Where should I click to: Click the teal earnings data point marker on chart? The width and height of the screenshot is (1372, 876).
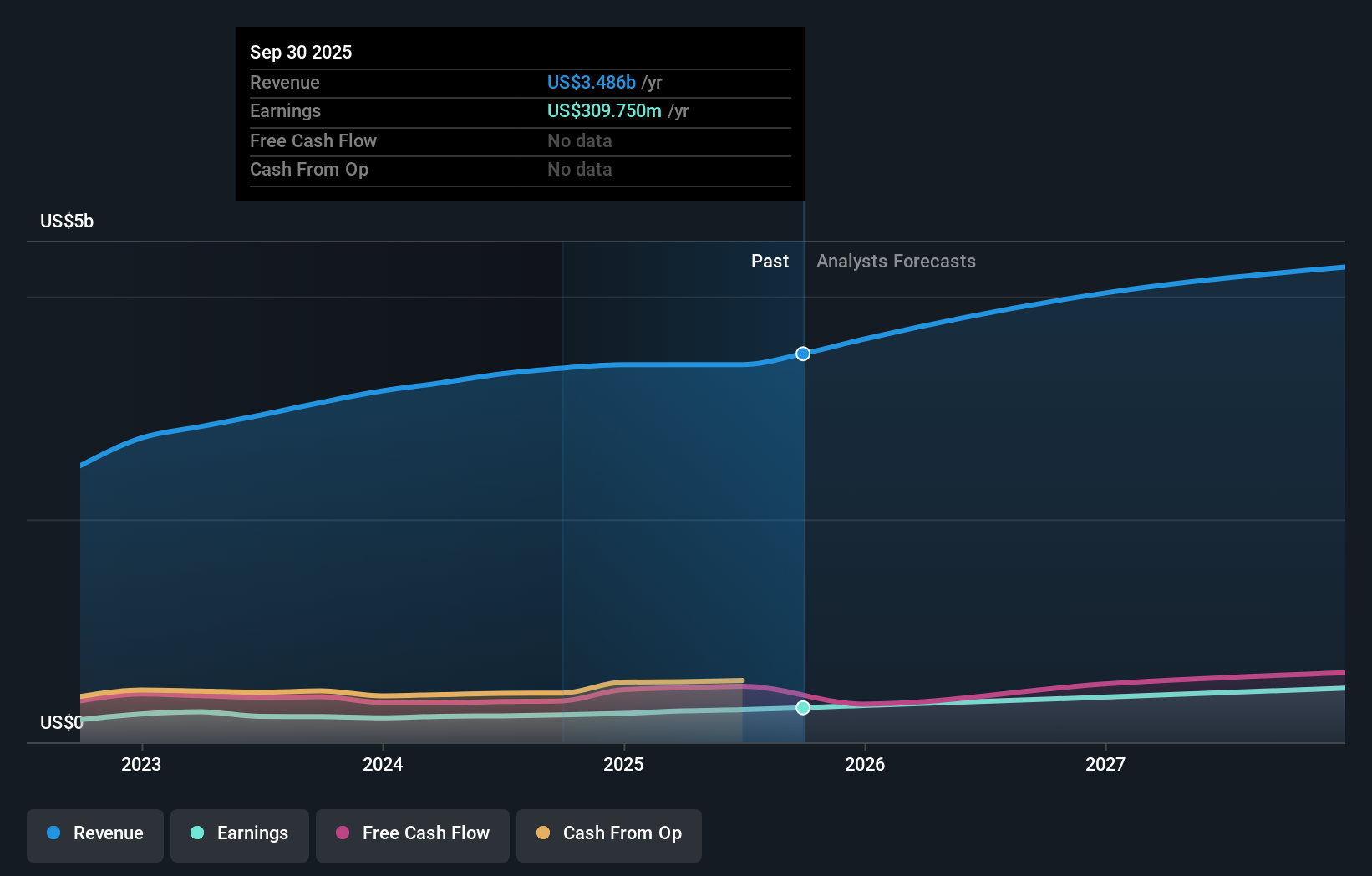802,708
